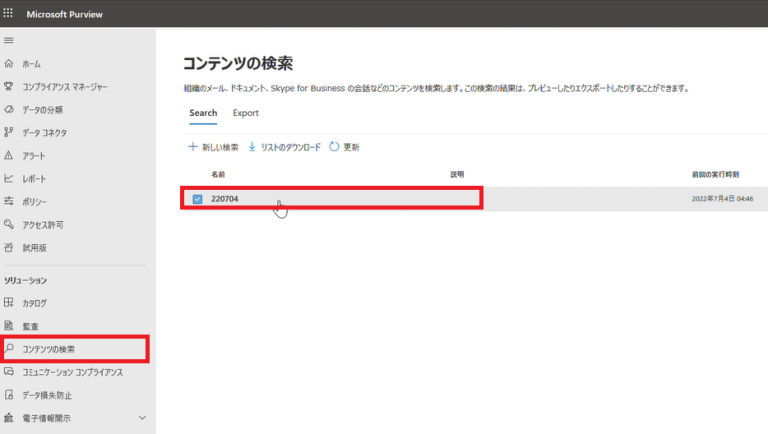The width and height of the screenshot is (768, 434).
Task: Click the アラート warning triangle icon
Action: point(9,155)
